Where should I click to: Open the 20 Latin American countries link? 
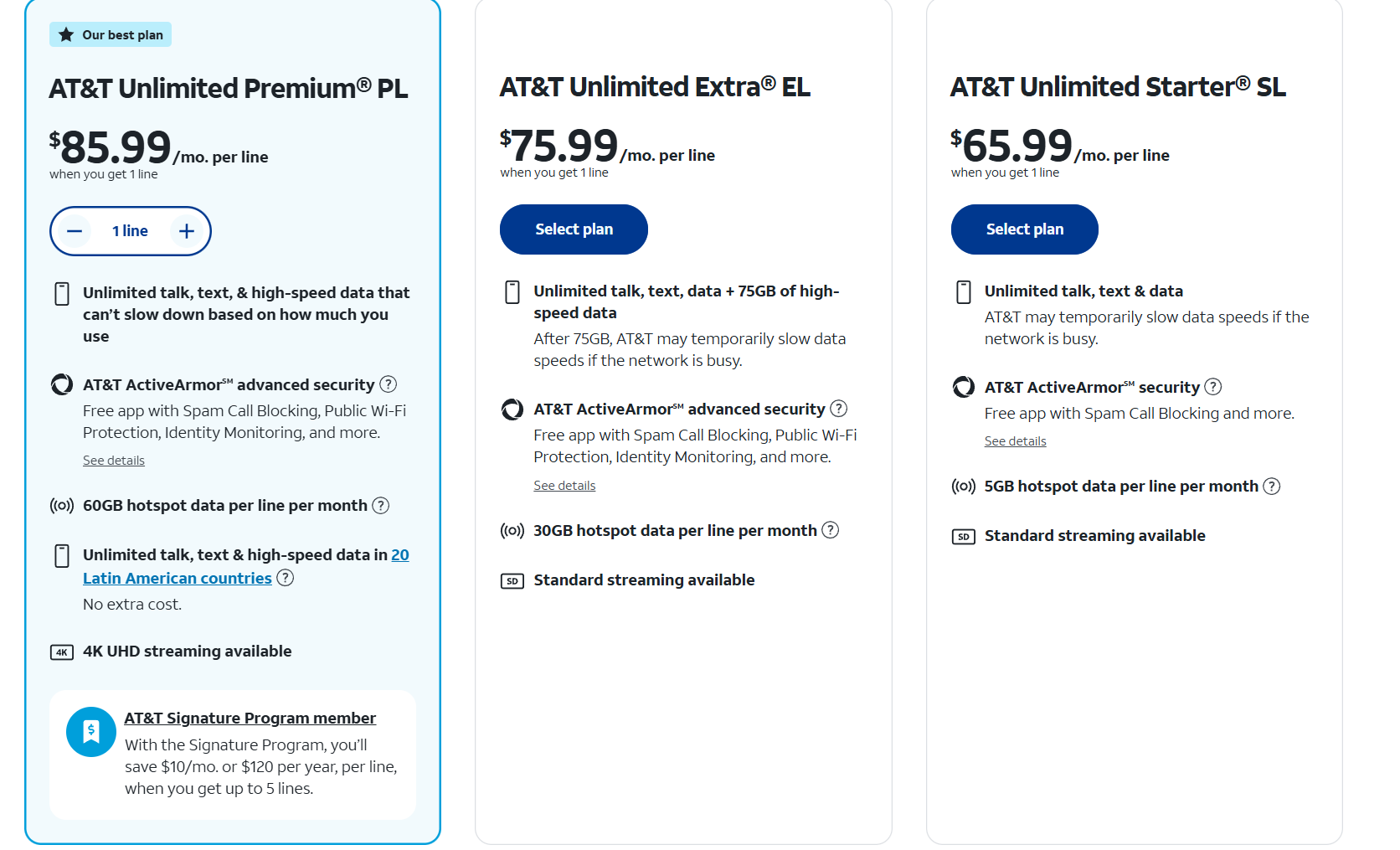246,567
